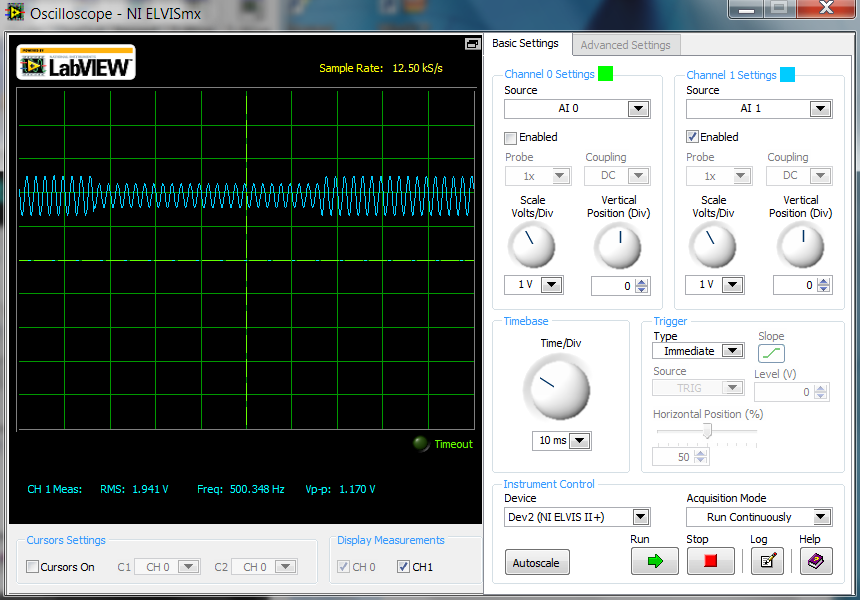Switch to Basic Settings tab
860x600 pixels.
point(525,43)
